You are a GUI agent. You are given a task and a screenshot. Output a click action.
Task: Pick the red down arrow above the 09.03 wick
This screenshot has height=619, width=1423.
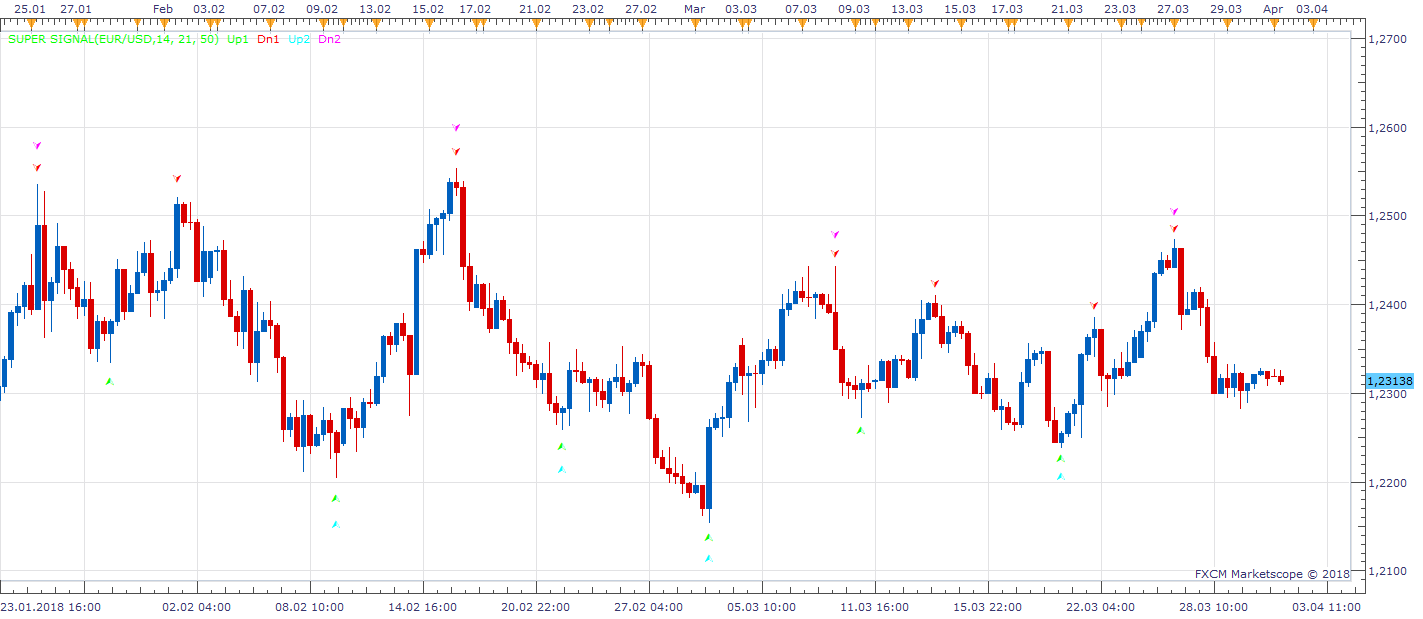pyautogui.click(x=835, y=253)
